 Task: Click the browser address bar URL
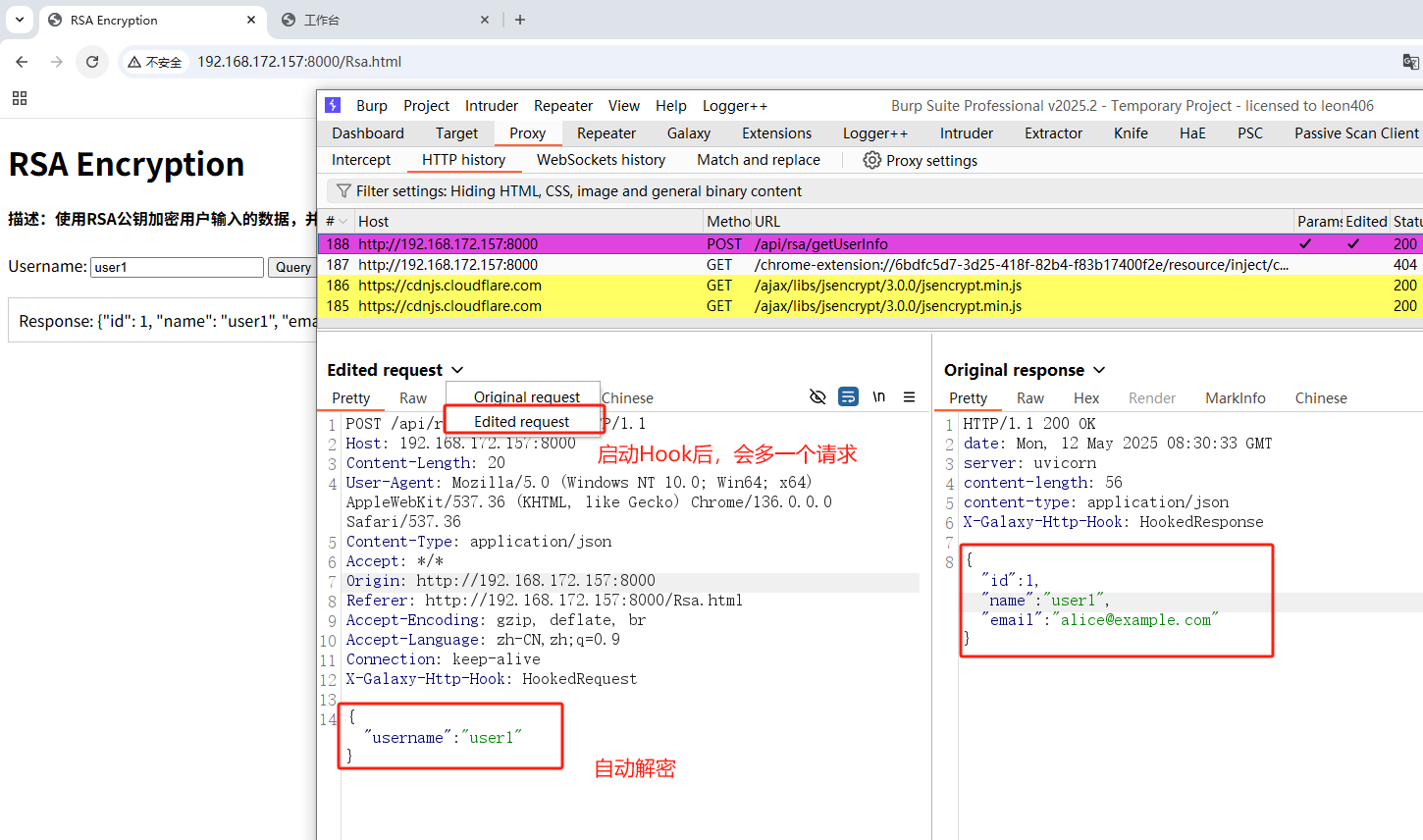tap(299, 62)
